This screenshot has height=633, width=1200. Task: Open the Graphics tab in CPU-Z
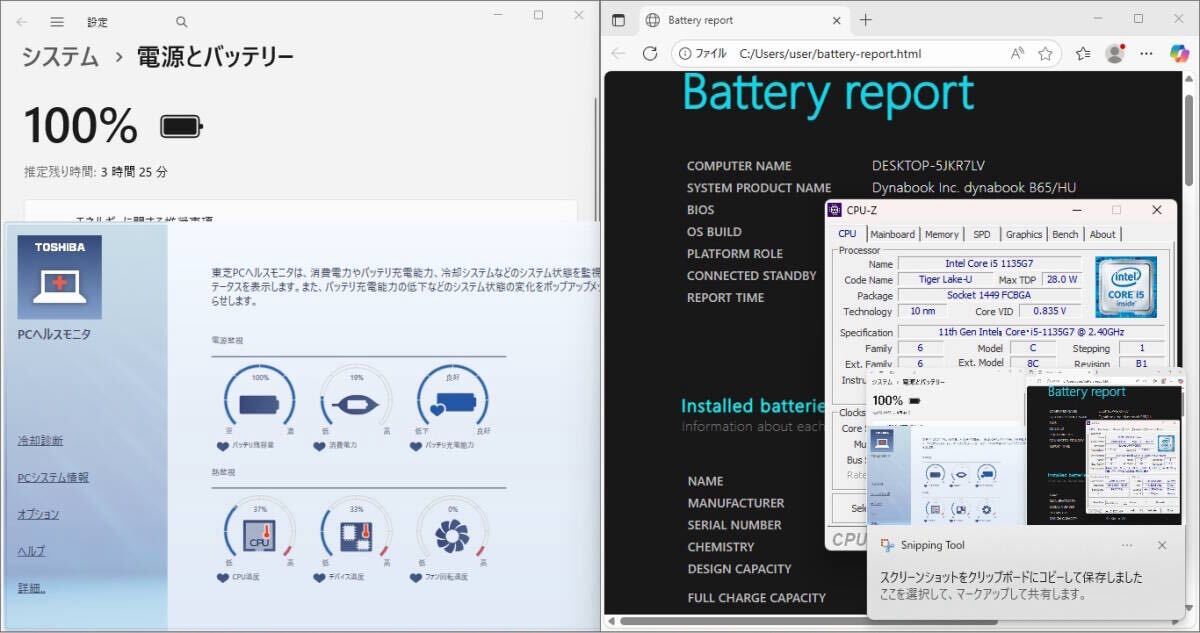(1023, 234)
